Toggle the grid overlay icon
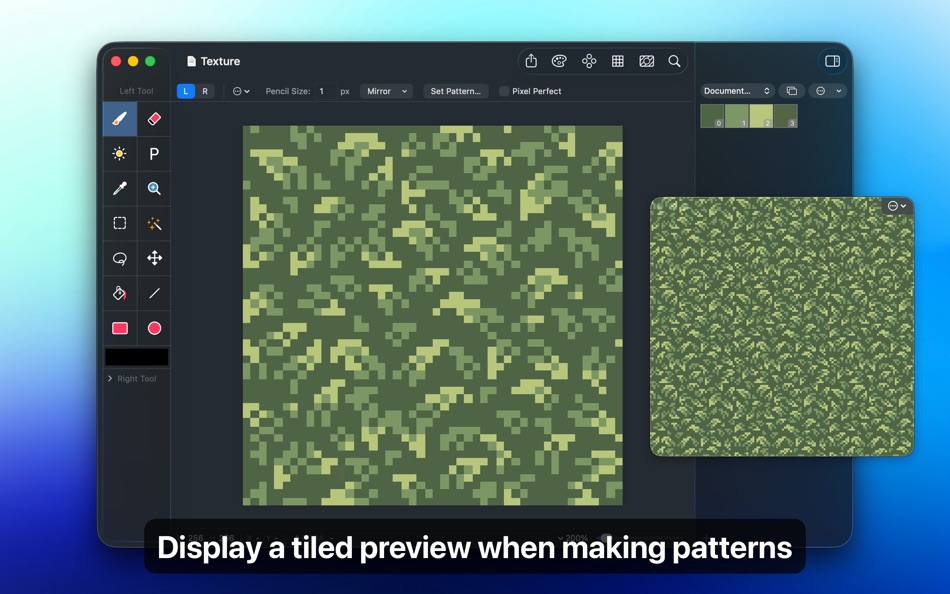 [x=618, y=60]
